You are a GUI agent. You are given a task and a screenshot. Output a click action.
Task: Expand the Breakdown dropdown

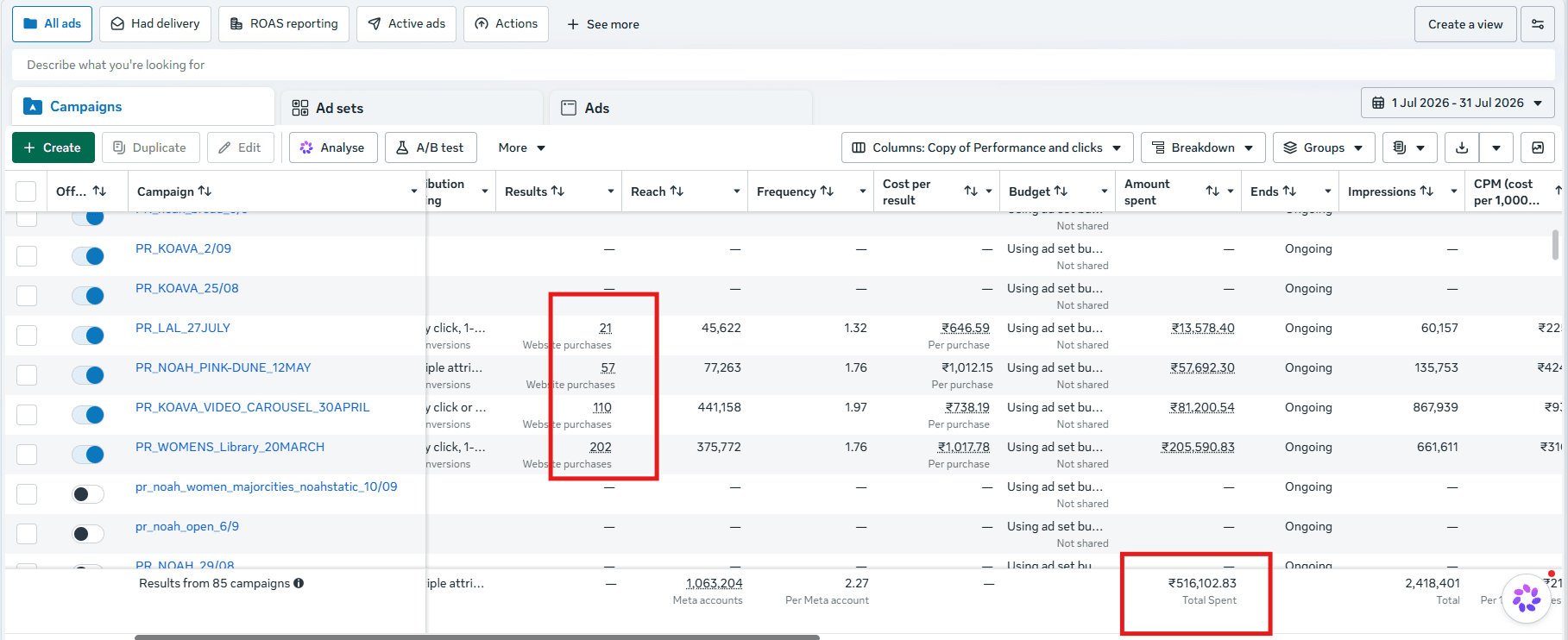tap(1203, 147)
